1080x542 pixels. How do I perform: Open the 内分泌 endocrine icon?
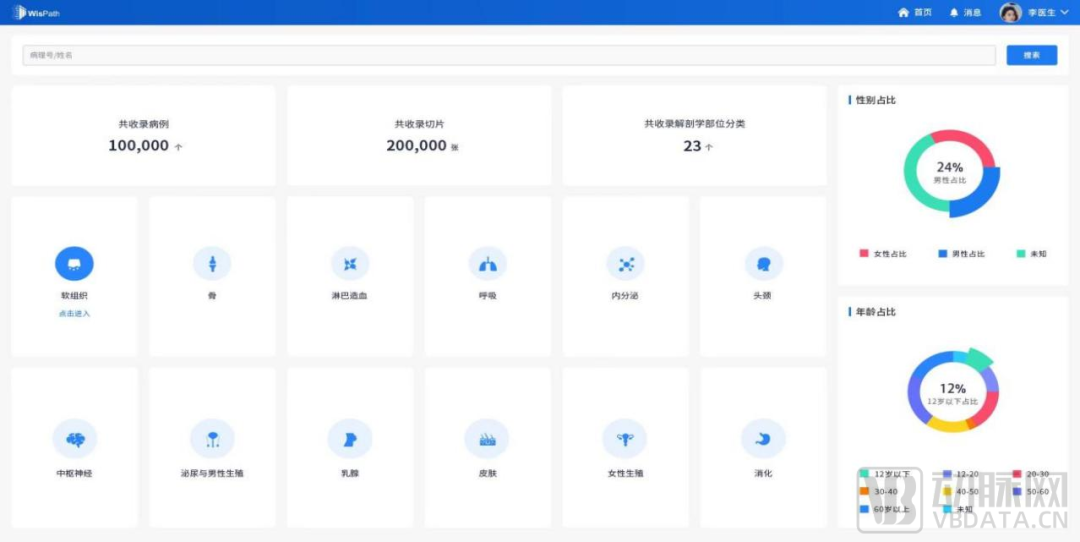[x=626, y=264]
